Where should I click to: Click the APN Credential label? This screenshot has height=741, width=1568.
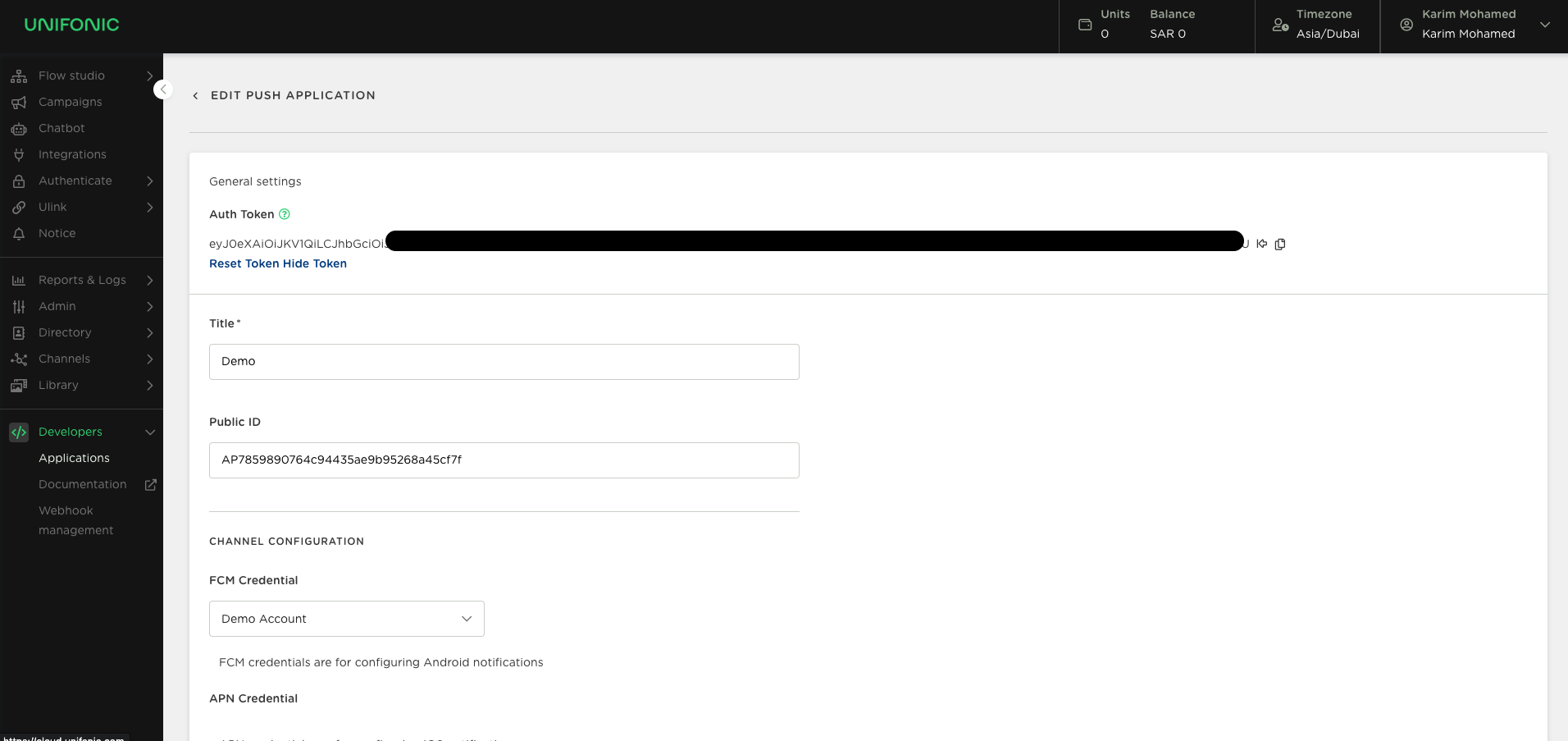pos(253,698)
